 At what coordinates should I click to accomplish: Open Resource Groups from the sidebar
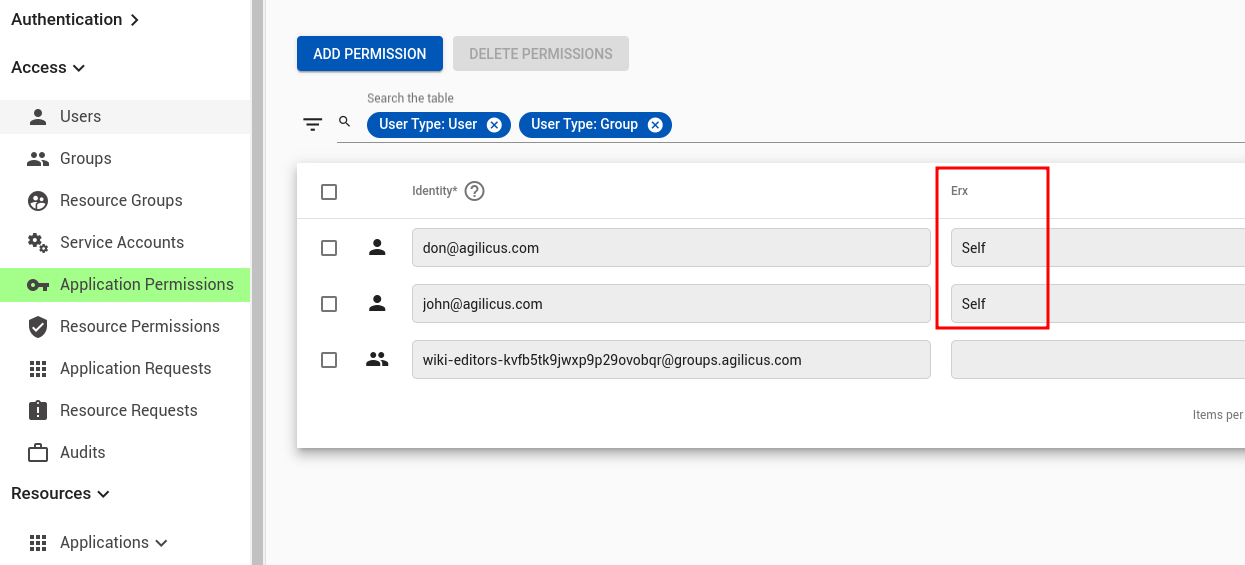[121, 200]
